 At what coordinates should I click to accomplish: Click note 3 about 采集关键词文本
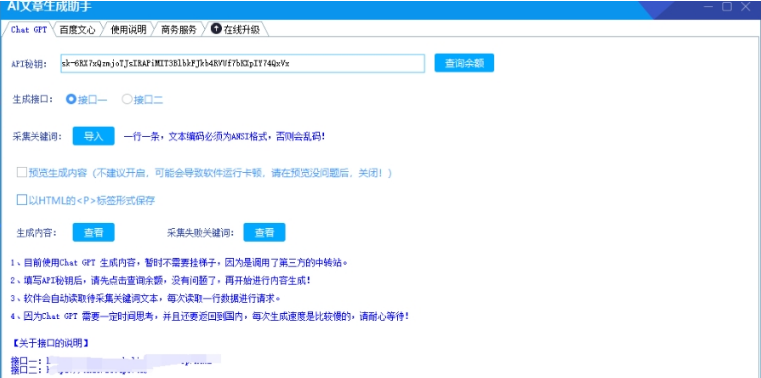[146, 298]
